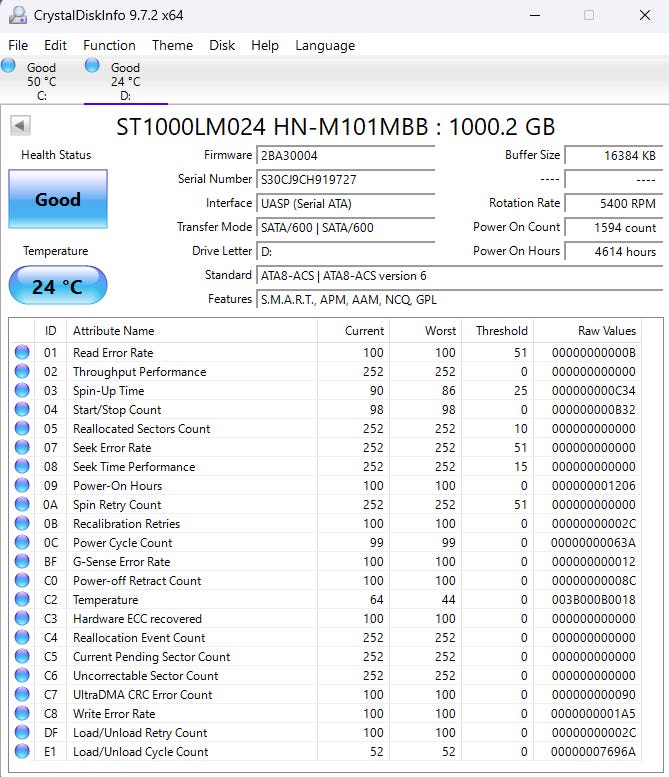Click the status icon for Throughput Performance
Screen dimensions: 669x777
(22, 371)
